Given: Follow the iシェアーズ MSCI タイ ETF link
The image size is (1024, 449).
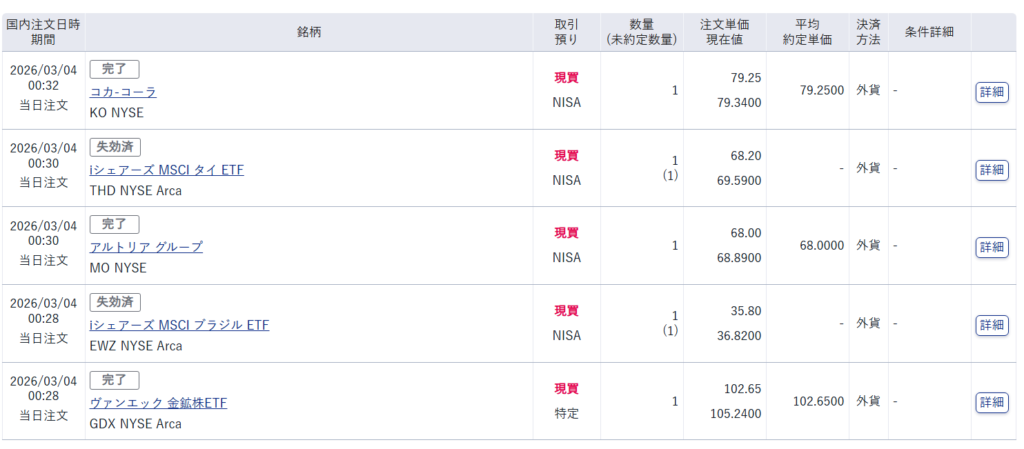Looking at the screenshot, I should [166, 170].
